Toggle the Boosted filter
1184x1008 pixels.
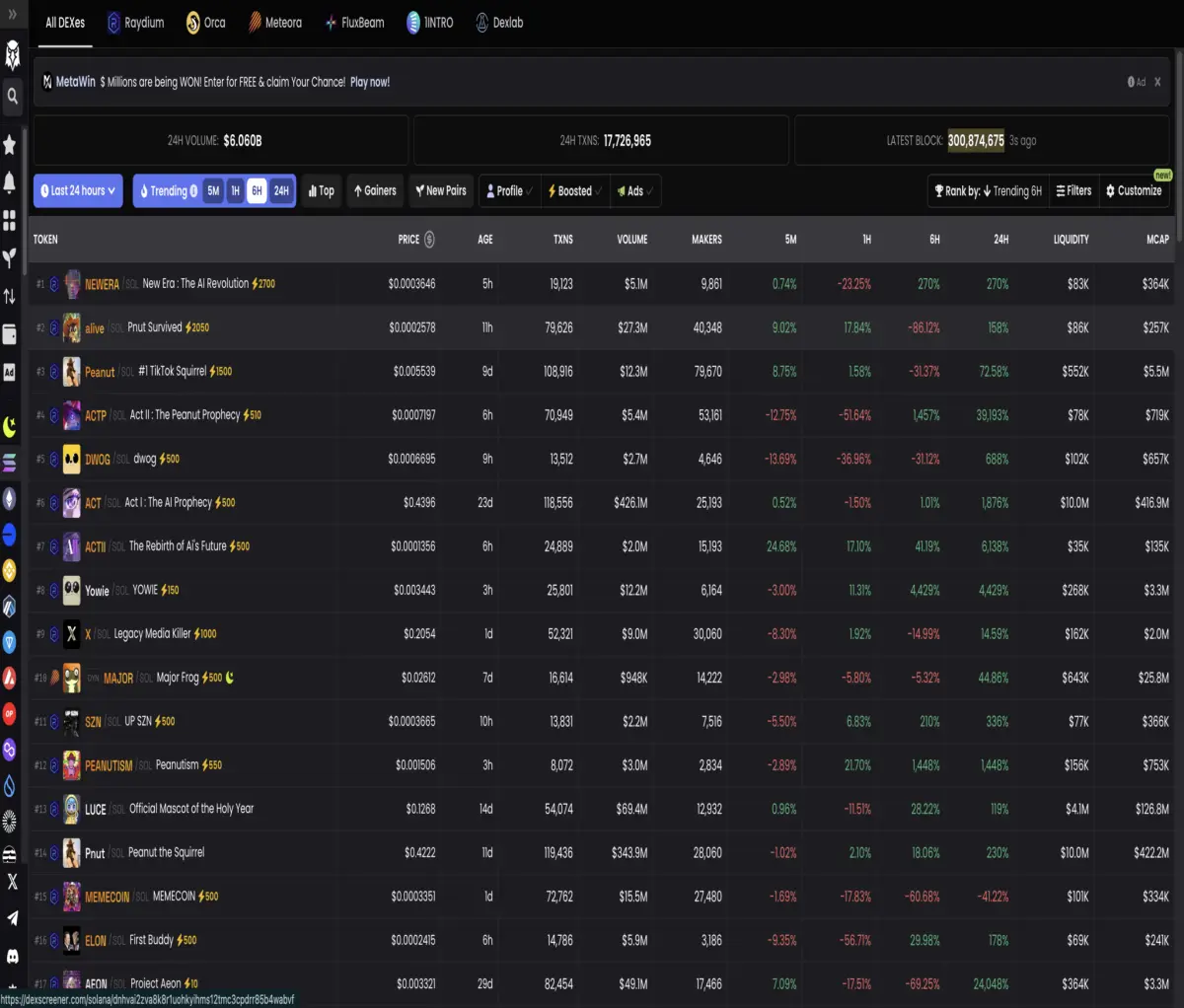[574, 191]
